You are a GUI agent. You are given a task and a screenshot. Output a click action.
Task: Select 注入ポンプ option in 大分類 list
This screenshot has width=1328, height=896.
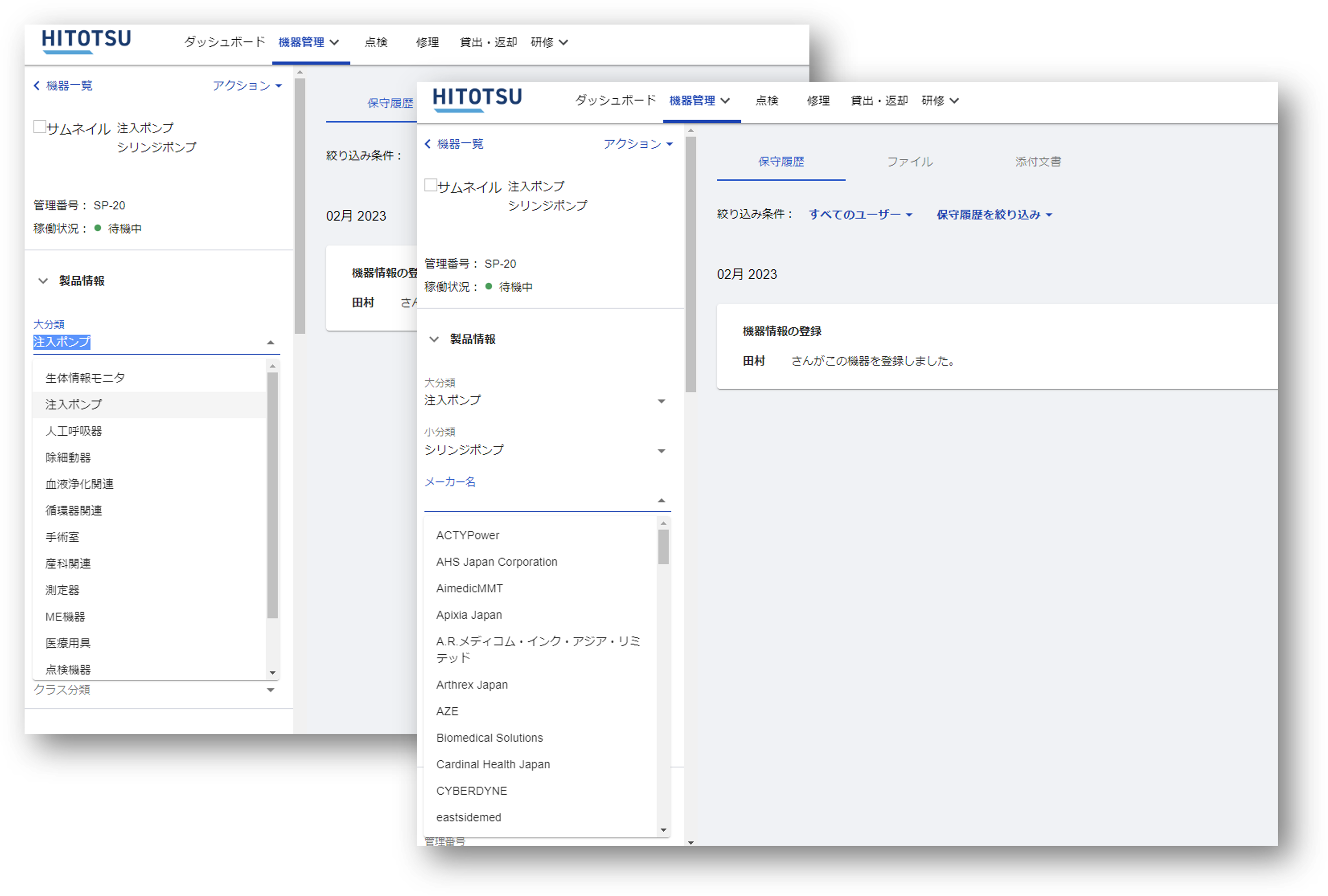(x=150, y=404)
